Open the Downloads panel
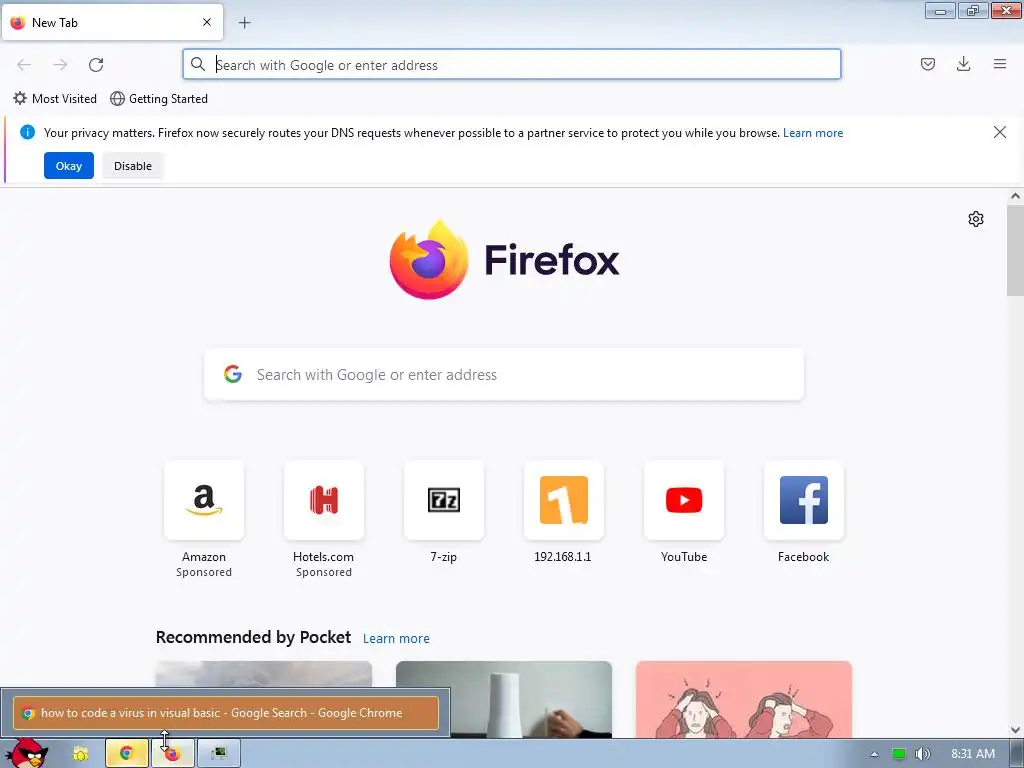Screen dimensions: 1024x768 (963, 64)
